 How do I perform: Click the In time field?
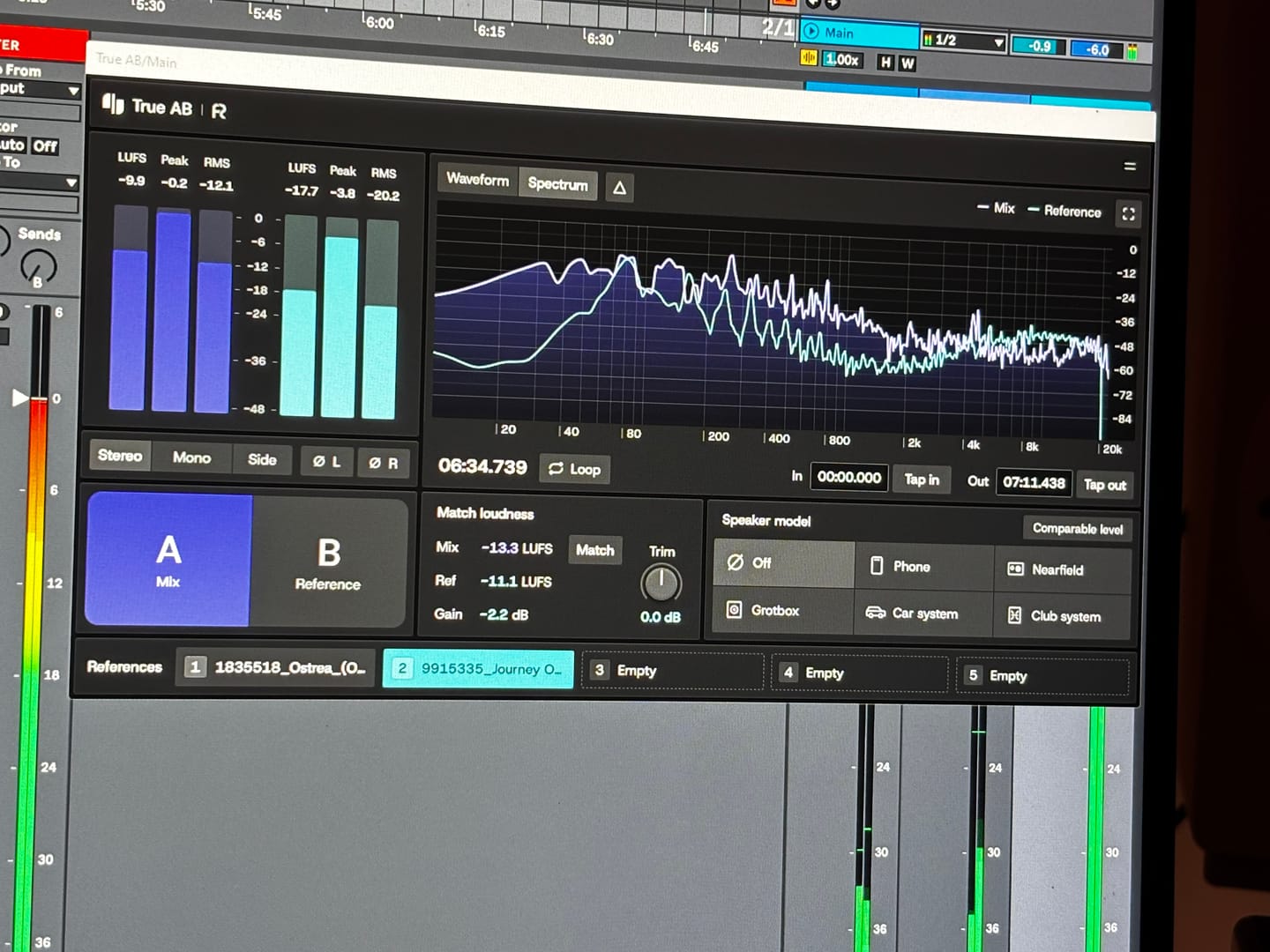(x=849, y=478)
